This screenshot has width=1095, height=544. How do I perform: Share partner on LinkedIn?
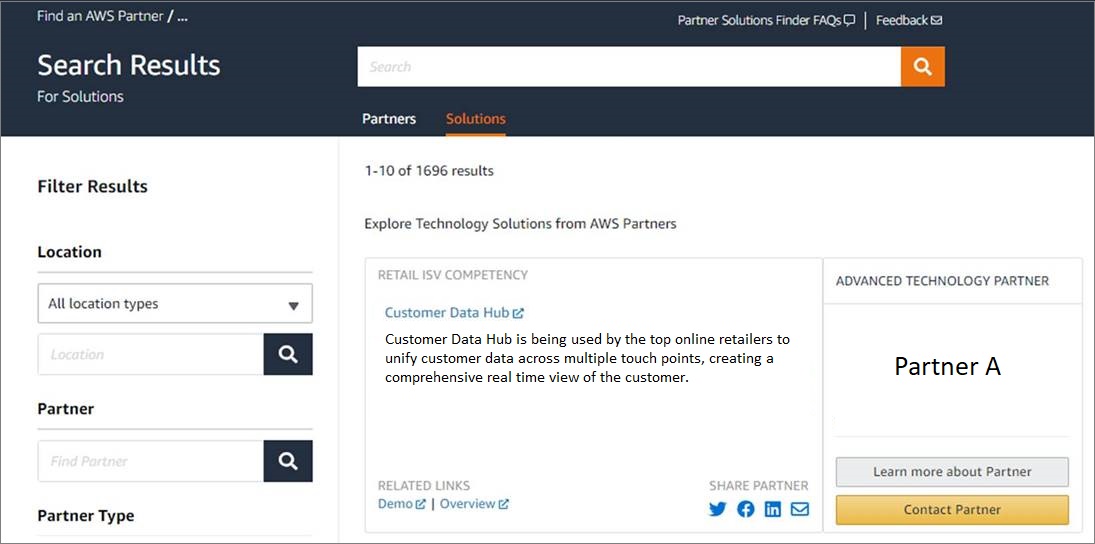pyautogui.click(x=773, y=509)
